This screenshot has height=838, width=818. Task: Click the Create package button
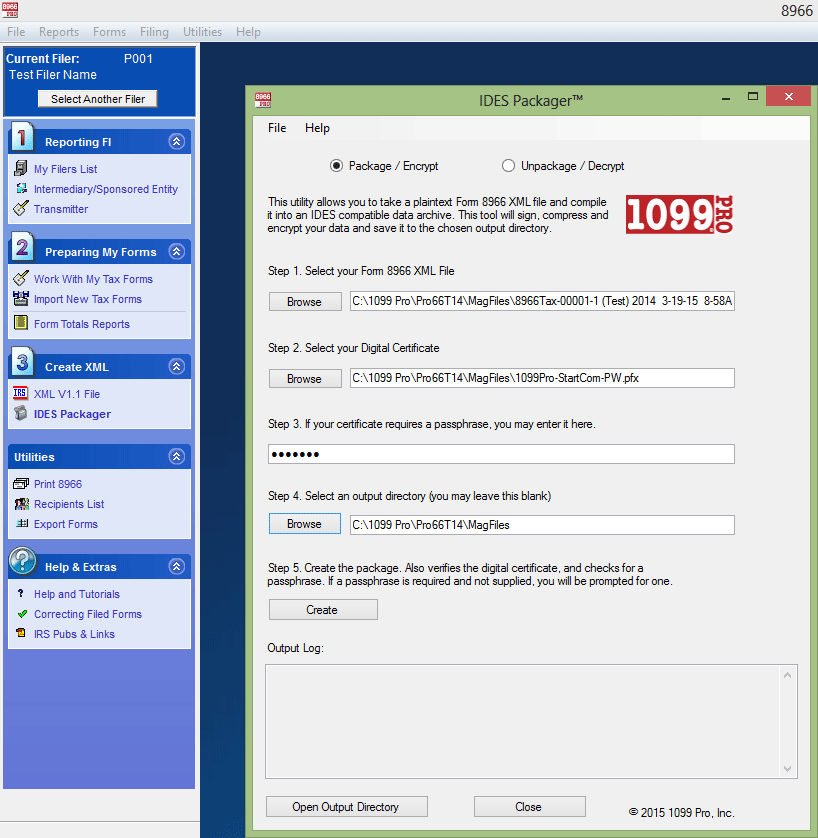tap(323, 610)
